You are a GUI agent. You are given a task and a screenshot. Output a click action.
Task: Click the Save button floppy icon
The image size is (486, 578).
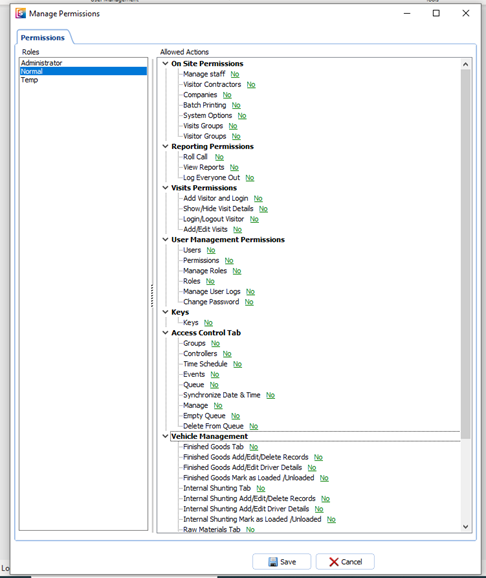pyautogui.click(x=273, y=562)
